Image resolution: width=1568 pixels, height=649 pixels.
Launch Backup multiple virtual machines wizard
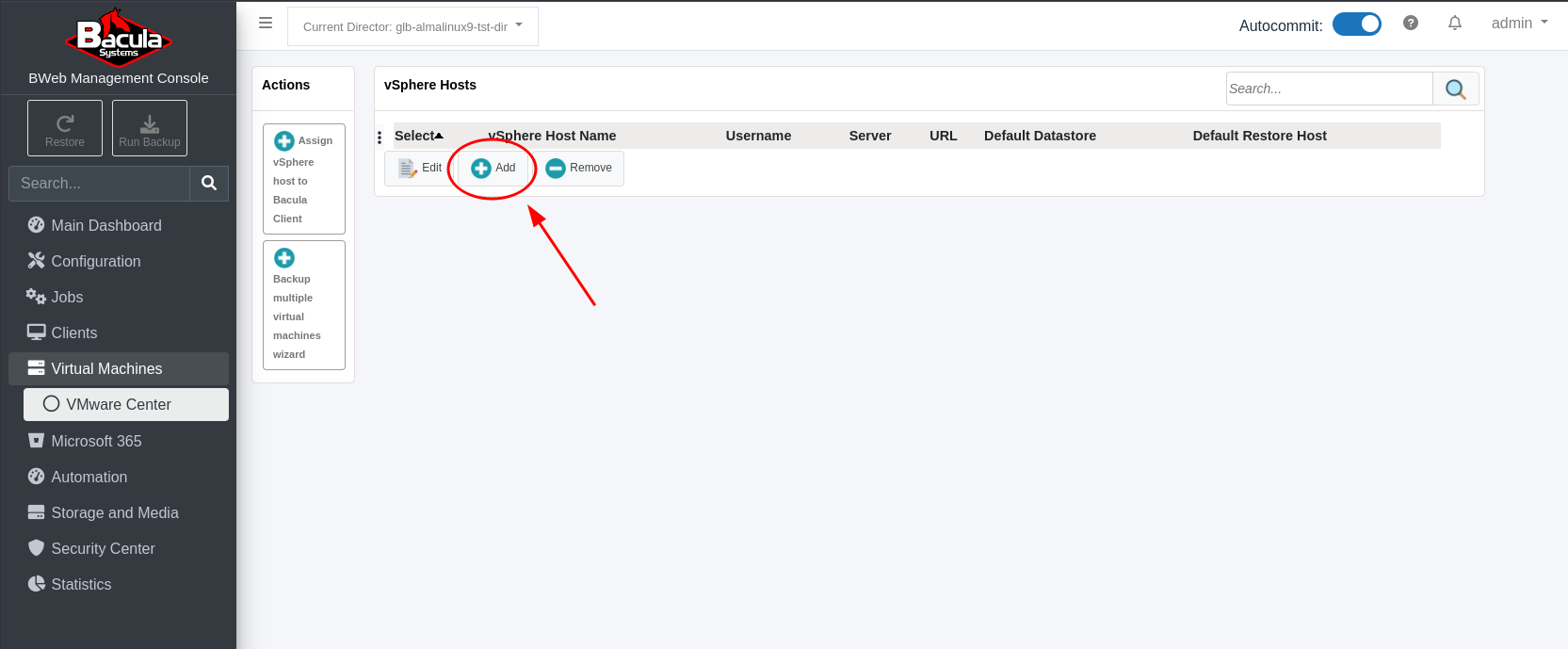coord(304,305)
